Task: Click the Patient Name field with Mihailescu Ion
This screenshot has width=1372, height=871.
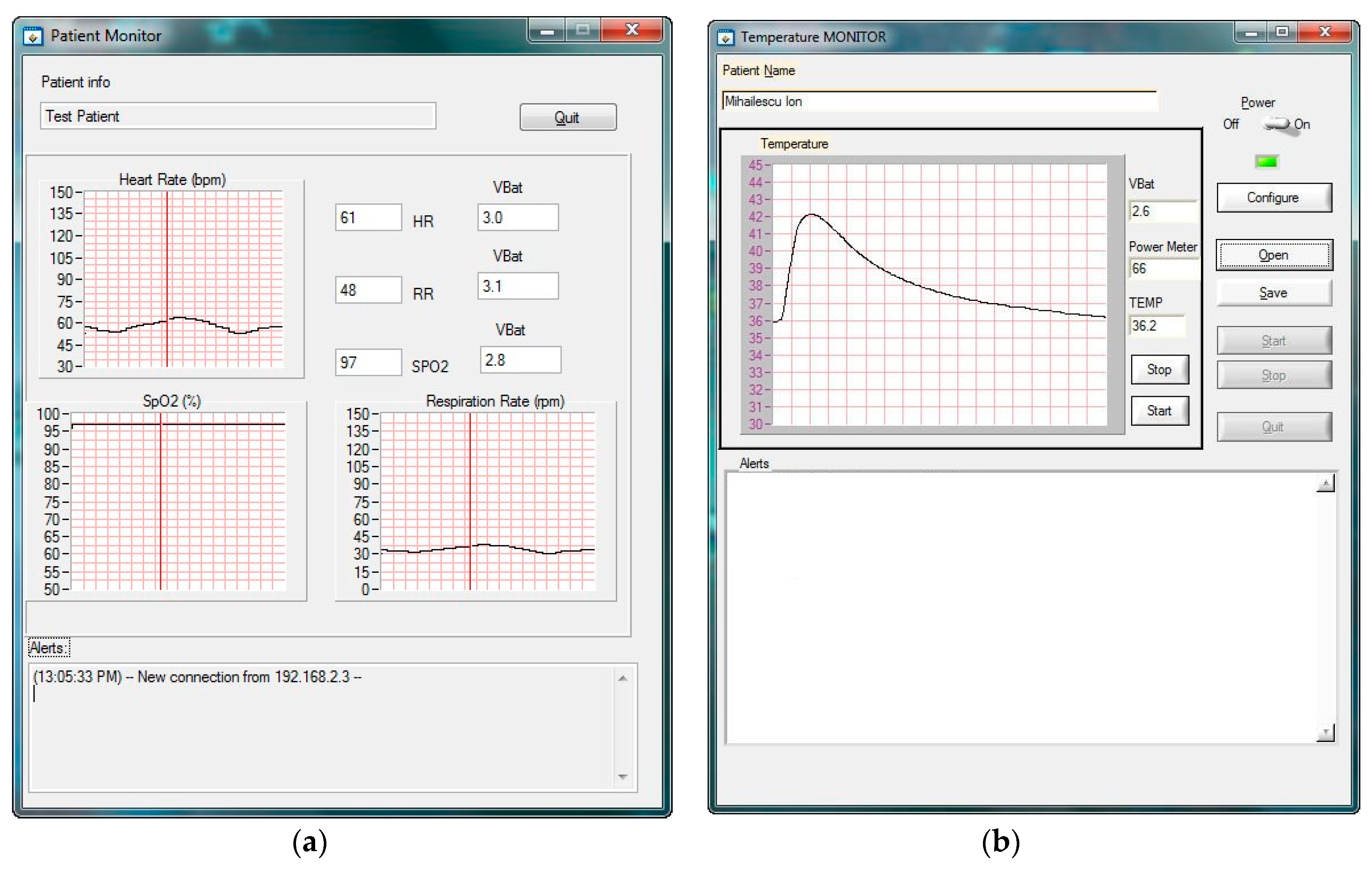Action: pos(939,101)
